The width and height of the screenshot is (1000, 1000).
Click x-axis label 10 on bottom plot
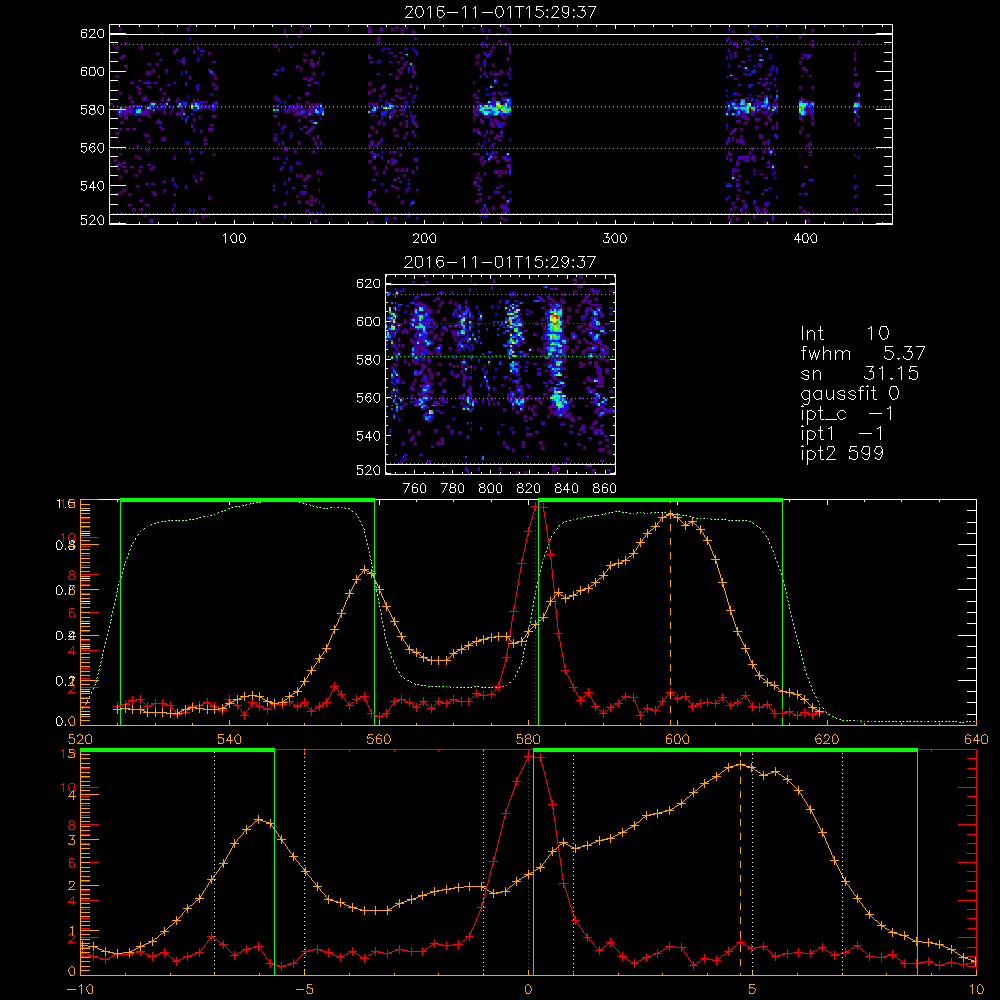tap(976, 990)
